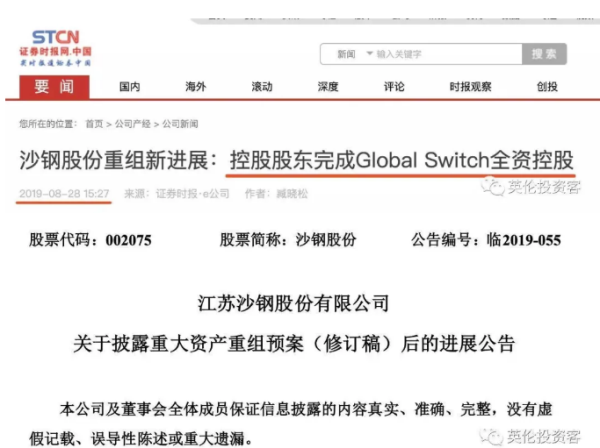Click the author name 臧晓松
The image size is (600, 448).
coord(292,194)
